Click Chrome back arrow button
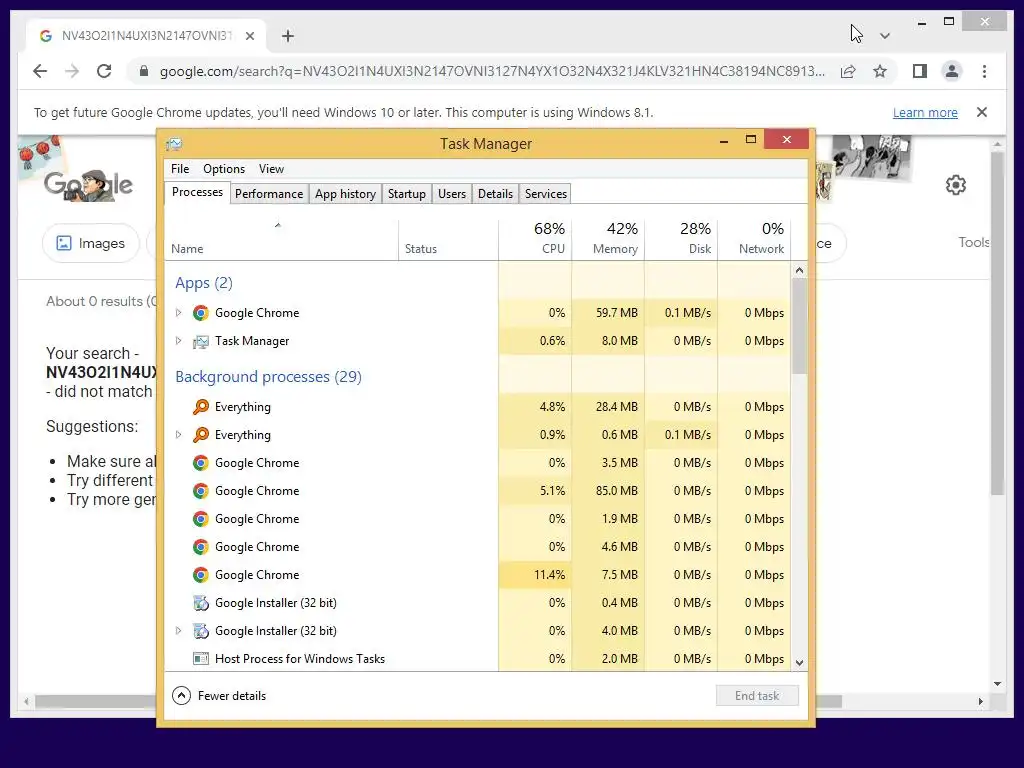The height and width of the screenshot is (768, 1024). tap(40, 71)
